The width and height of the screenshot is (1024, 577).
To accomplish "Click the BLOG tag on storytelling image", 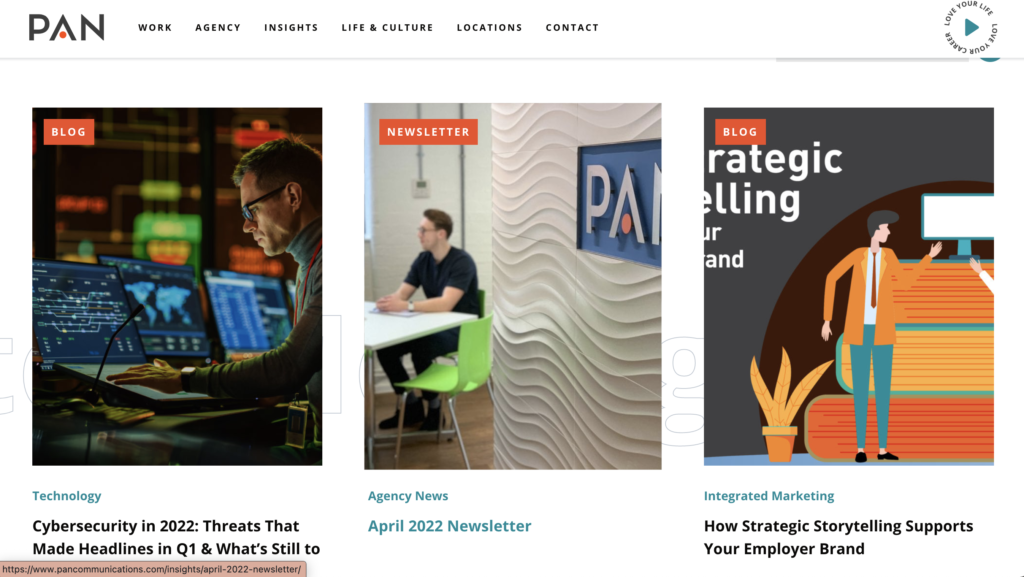I will point(740,132).
